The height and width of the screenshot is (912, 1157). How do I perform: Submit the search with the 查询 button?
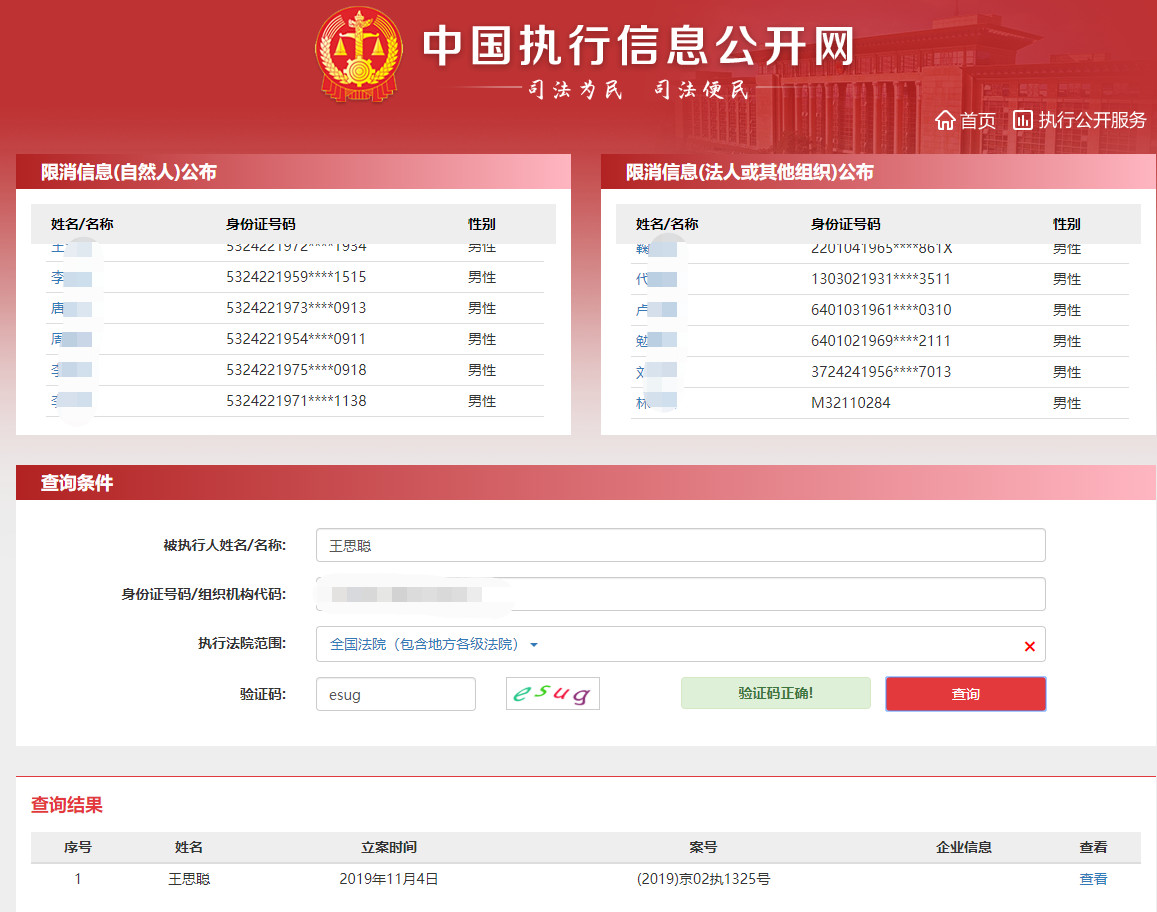coord(965,694)
